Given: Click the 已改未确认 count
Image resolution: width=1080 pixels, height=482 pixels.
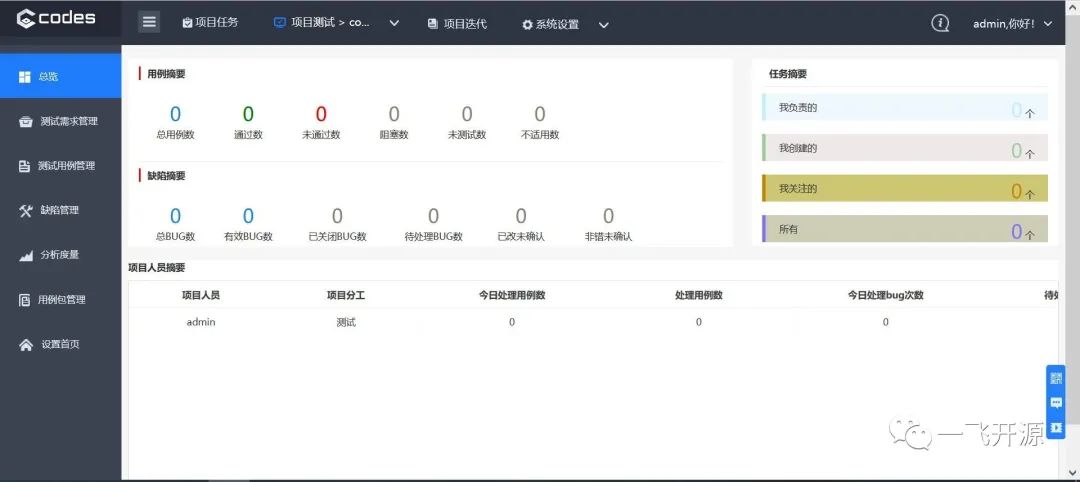Looking at the screenshot, I should point(521,216).
